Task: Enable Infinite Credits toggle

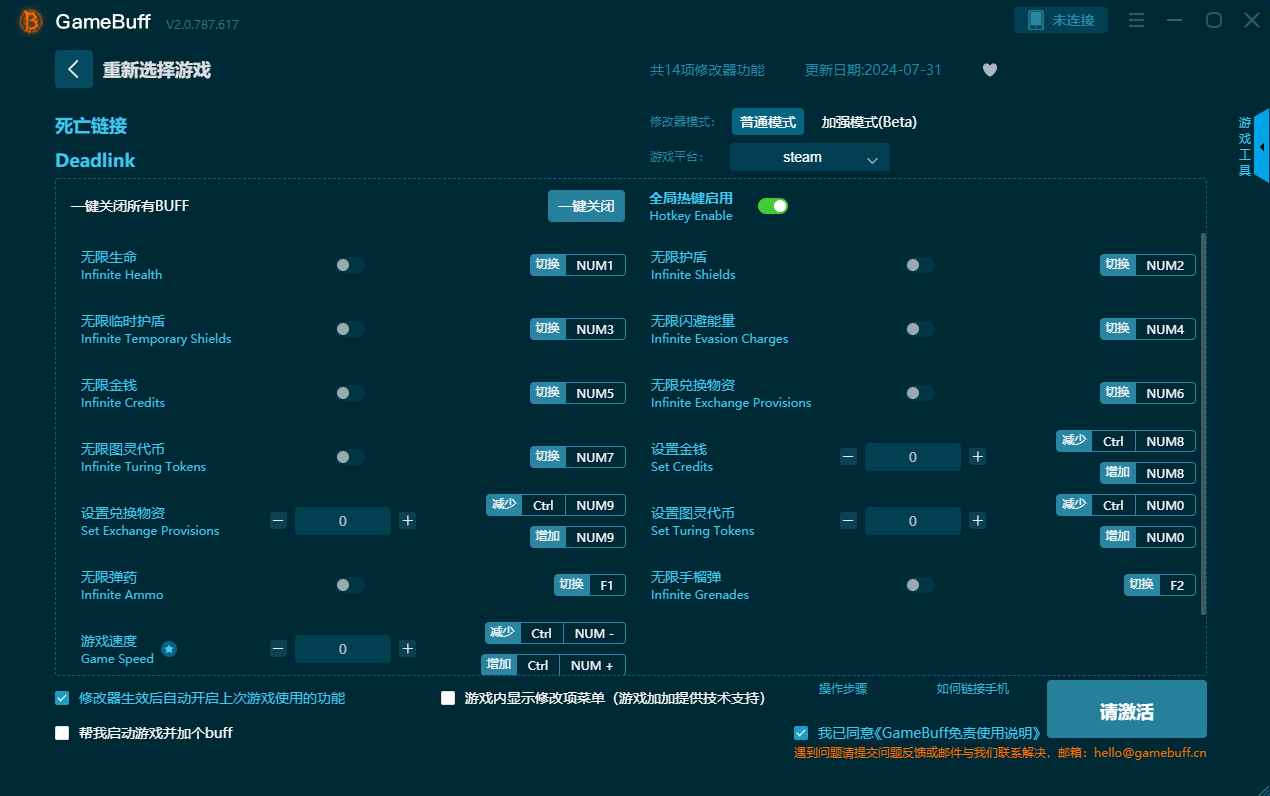Action: [x=350, y=393]
